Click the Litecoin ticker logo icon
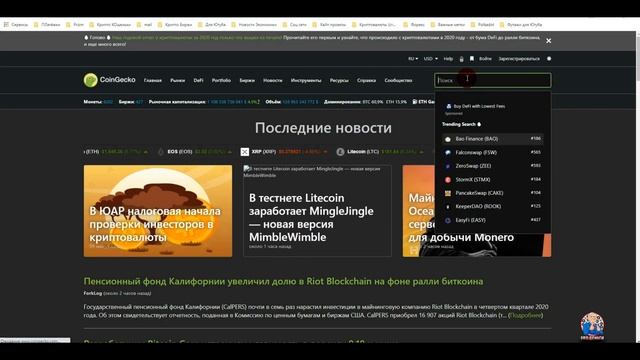This screenshot has height=360, width=640. click(x=340, y=152)
